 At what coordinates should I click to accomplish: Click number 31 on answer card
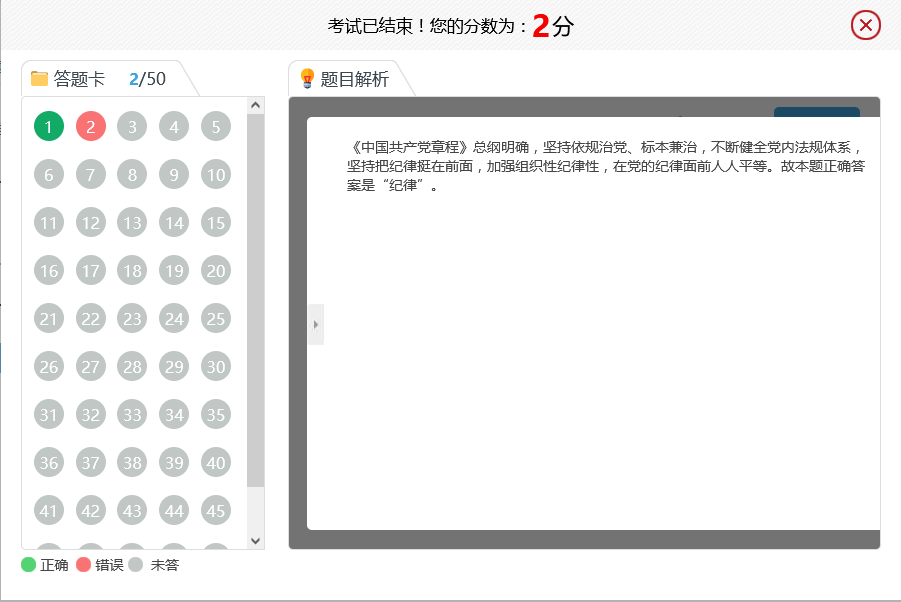click(49, 414)
